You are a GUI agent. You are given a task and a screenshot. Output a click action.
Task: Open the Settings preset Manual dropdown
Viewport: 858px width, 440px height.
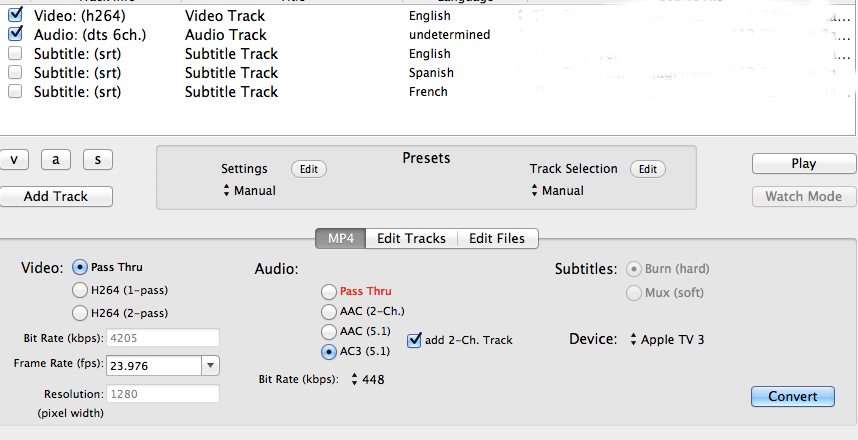249,191
